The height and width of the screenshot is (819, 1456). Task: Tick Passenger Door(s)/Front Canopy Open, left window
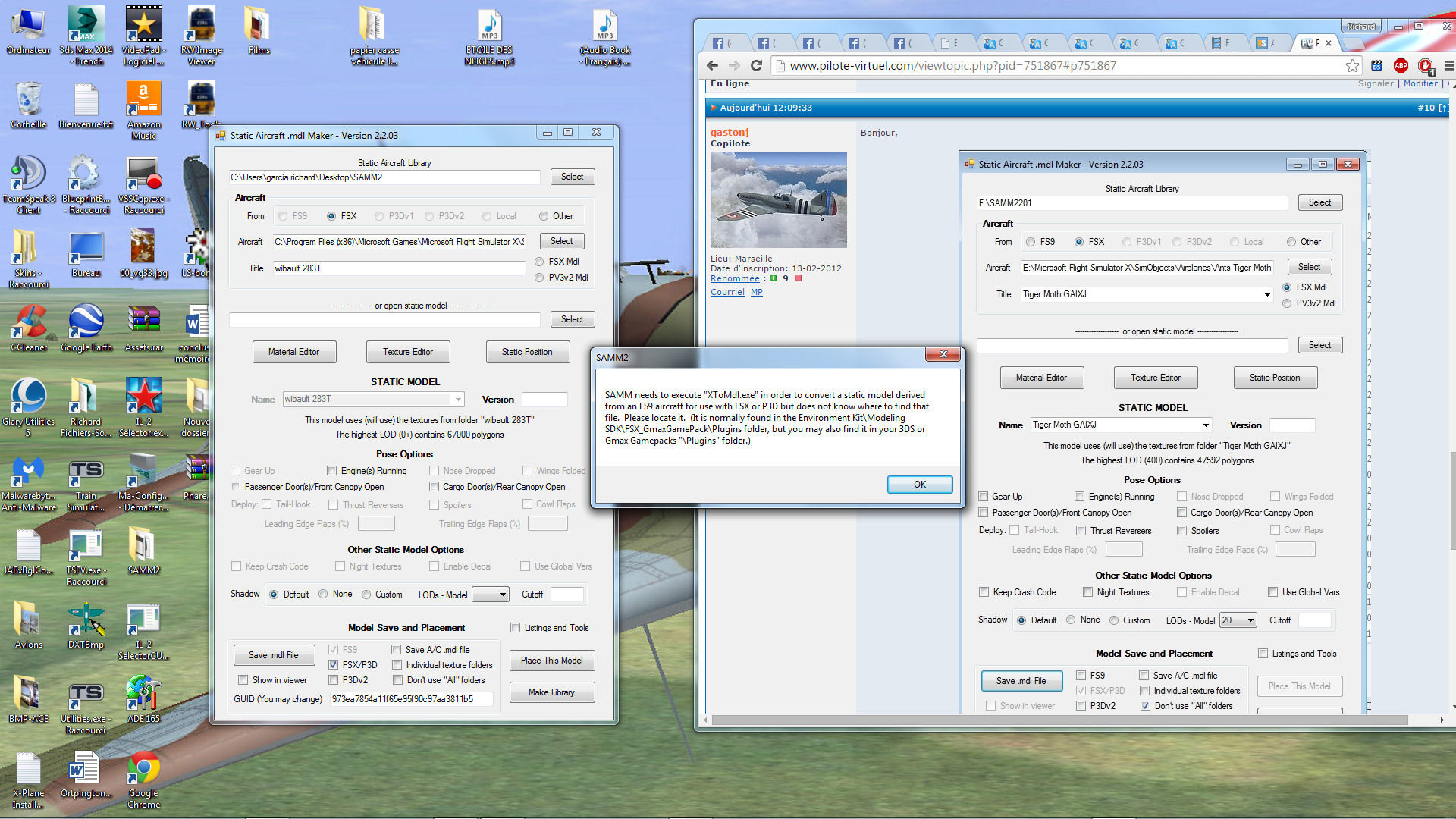235,487
